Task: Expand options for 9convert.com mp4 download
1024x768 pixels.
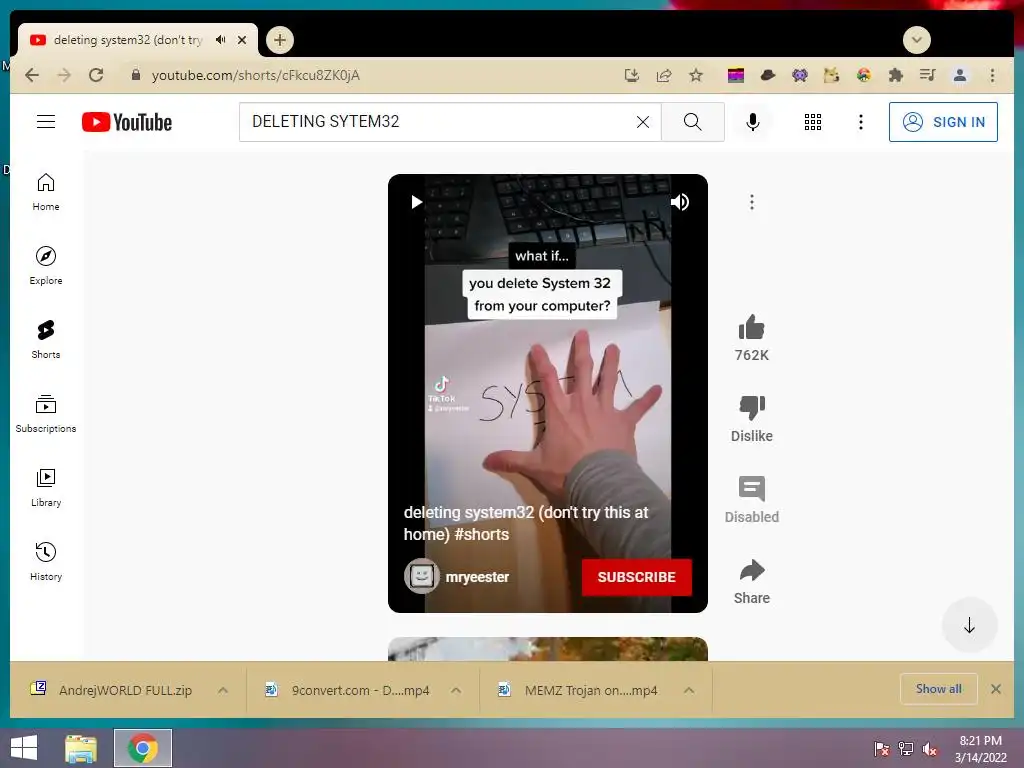Action: coord(456,690)
